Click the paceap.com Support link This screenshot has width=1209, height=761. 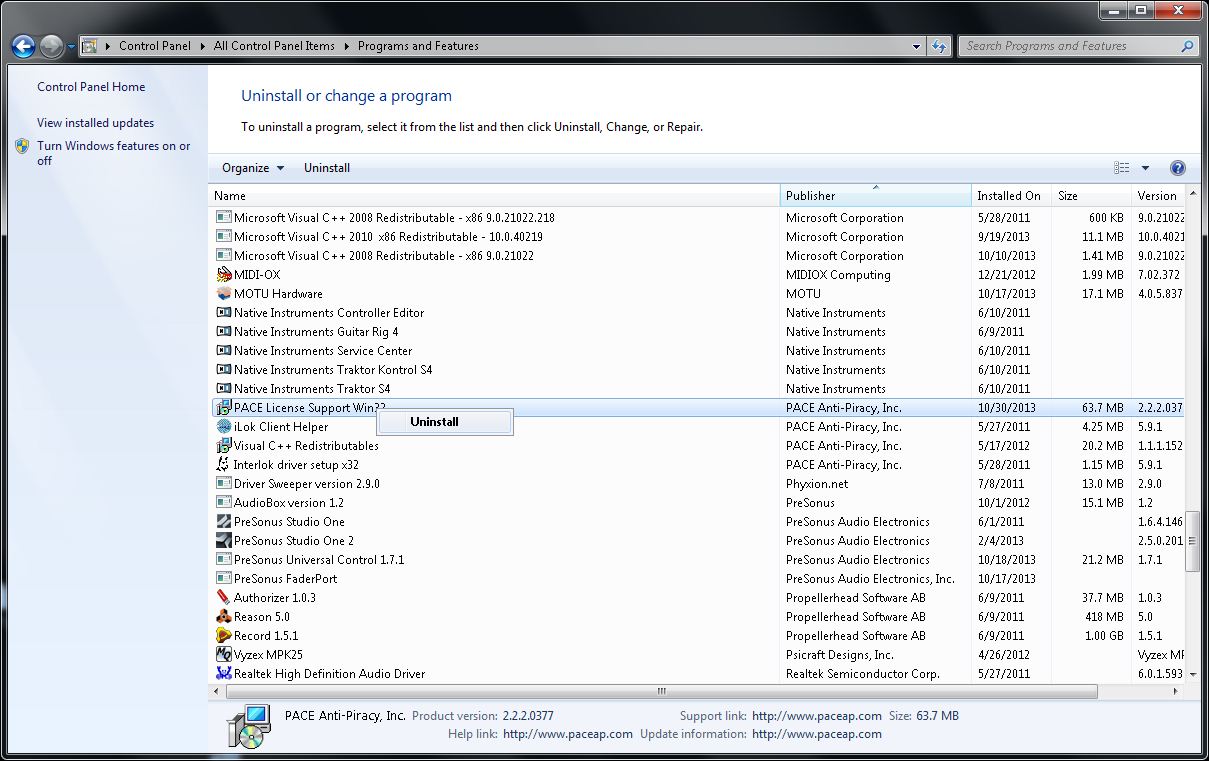coord(816,716)
